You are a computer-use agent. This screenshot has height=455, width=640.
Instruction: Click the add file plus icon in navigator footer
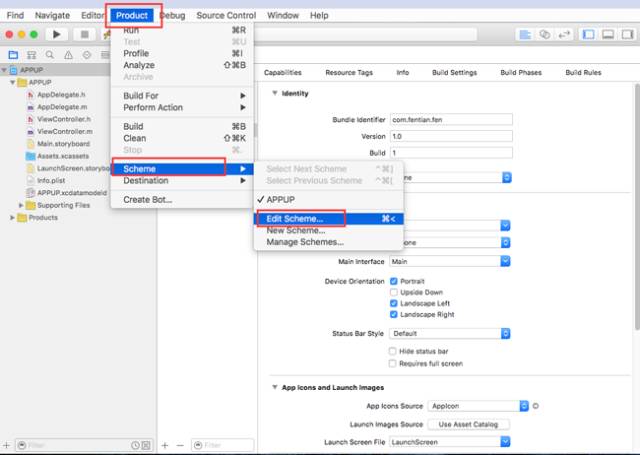tap(6, 445)
